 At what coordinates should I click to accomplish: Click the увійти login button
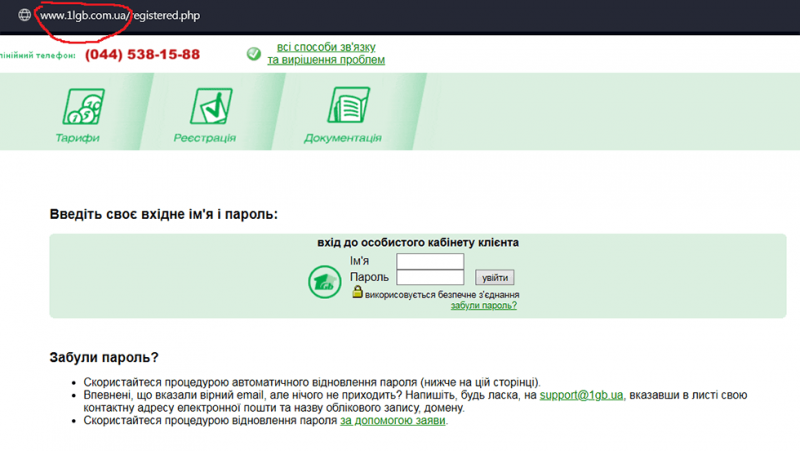[x=495, y=278]
